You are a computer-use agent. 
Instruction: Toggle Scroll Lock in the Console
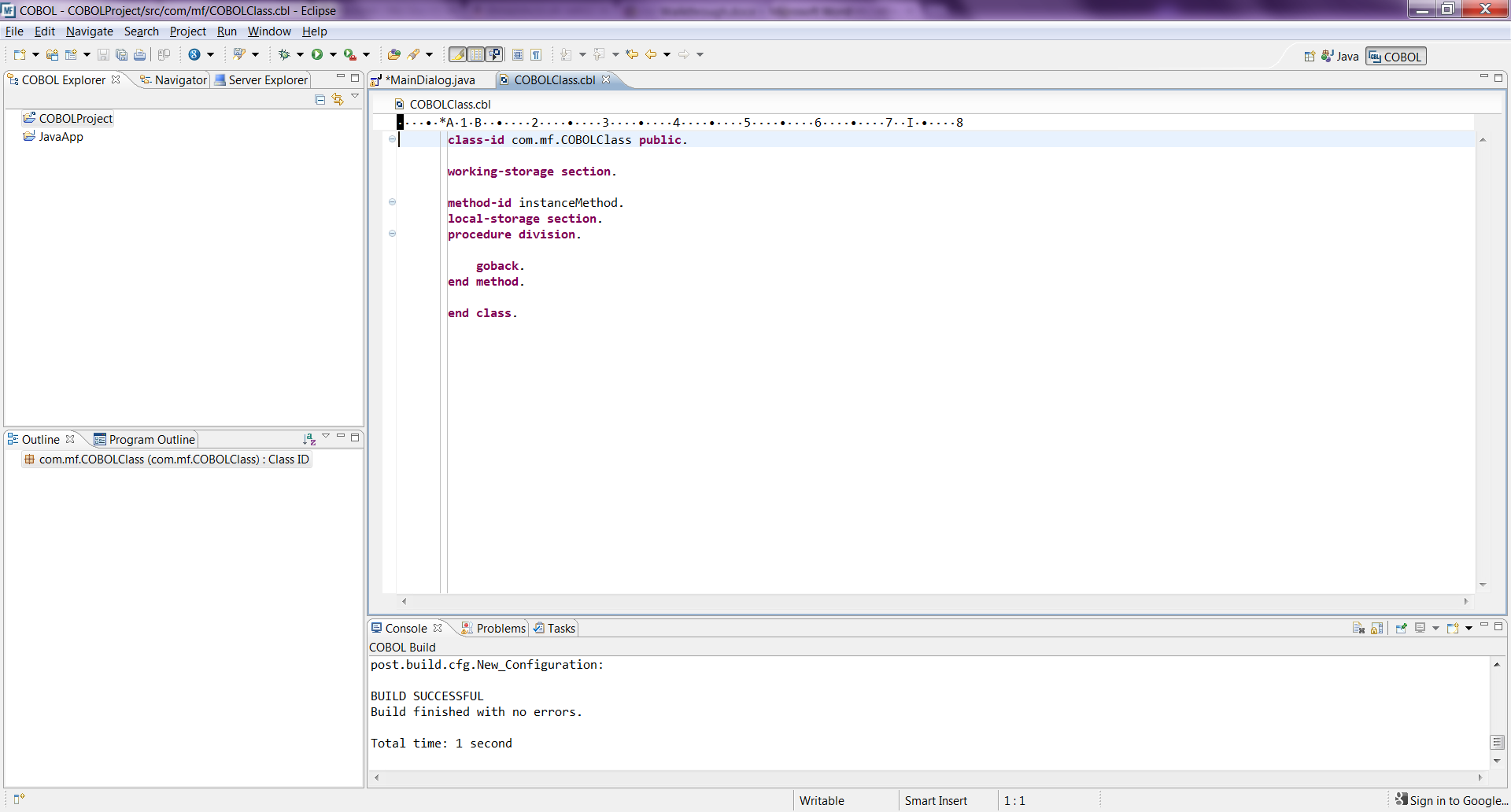pyautogui.click(x=1376, y=628)
